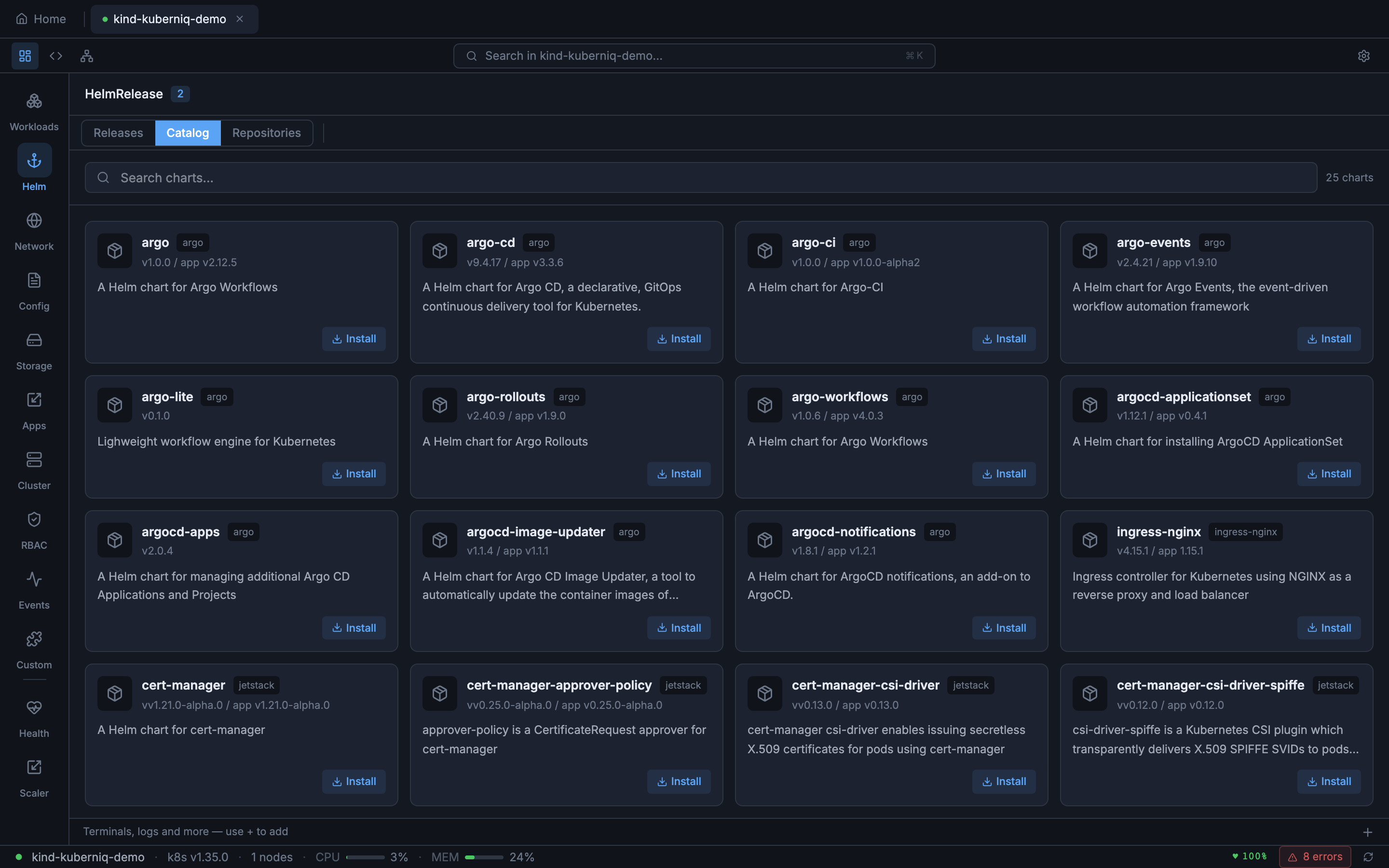The image size is (1389, 868).
Task: Open the Events section
Action: (x=34, y=588)
